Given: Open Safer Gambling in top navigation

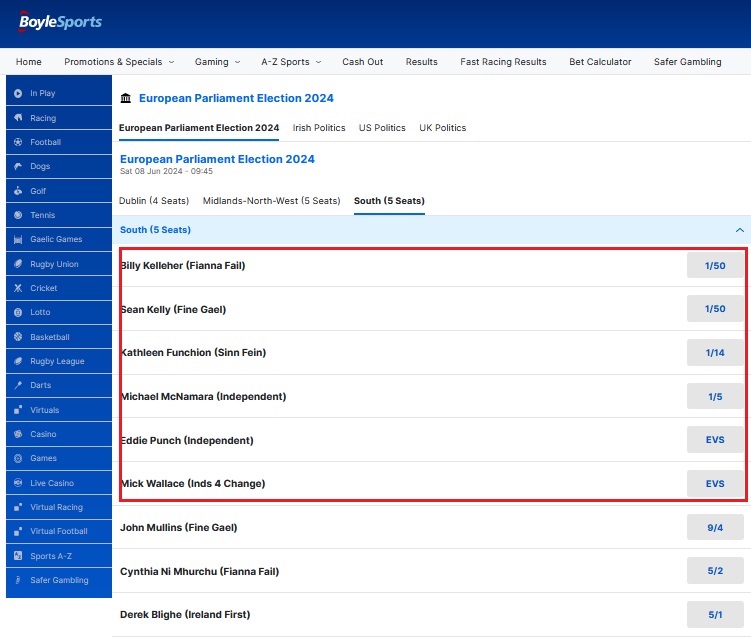Looking at the screenshot, I should click(687, 62).
